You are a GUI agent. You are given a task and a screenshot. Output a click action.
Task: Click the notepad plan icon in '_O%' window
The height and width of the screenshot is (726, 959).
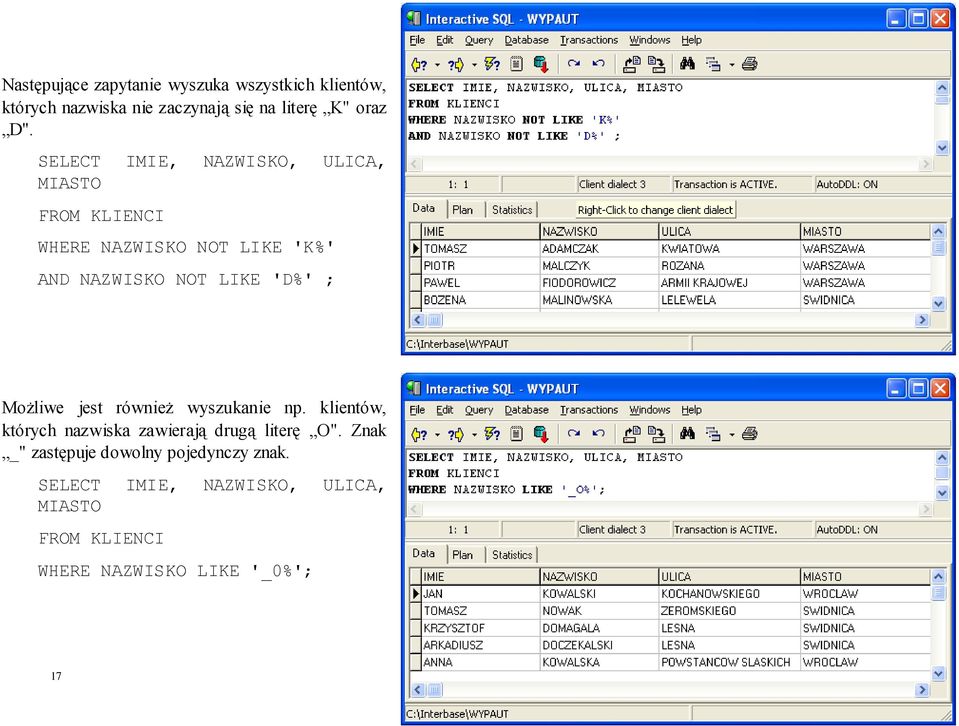click(516, 434)
